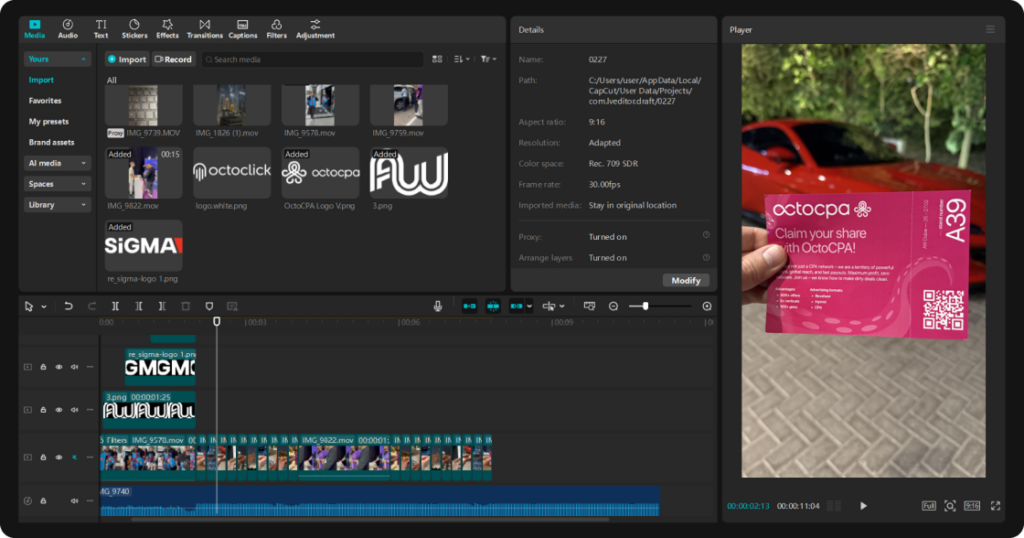Viewport: 1024px width, 538px height.
Task: Switch to the Filters tab
Action: coord(276,29)
